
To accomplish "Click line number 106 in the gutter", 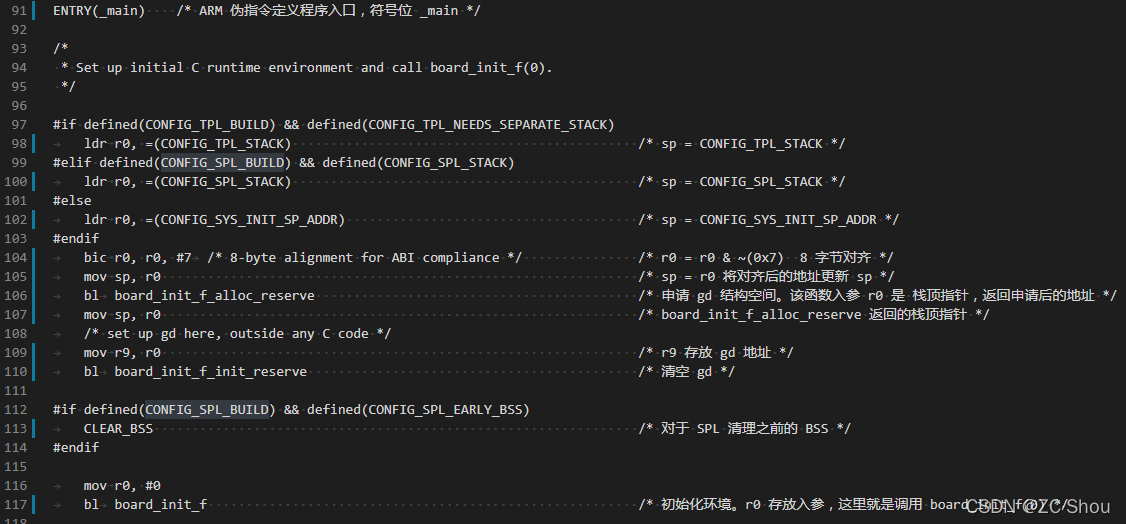I will (16, 295).
